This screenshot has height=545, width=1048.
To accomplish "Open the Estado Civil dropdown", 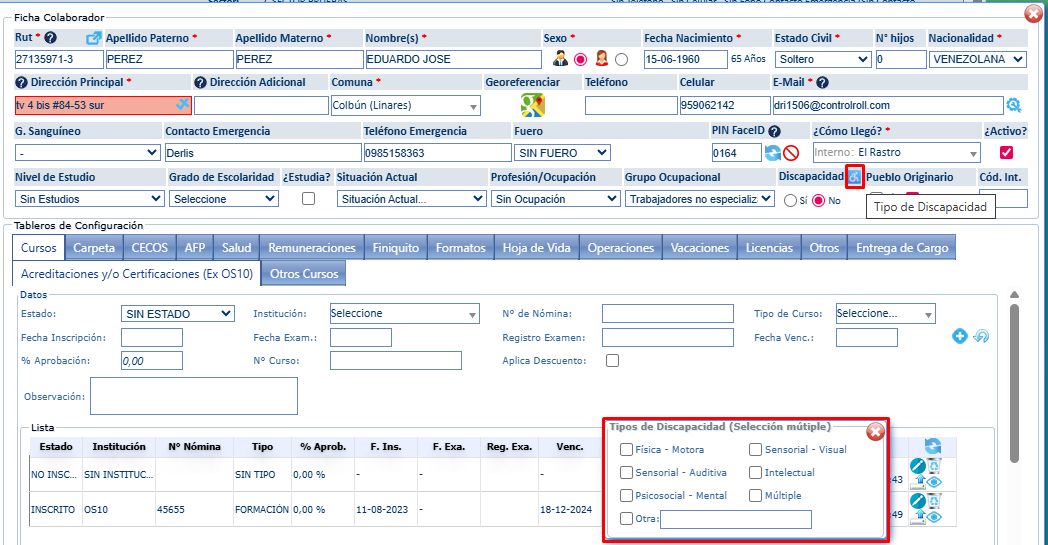I will coord(822,60).
